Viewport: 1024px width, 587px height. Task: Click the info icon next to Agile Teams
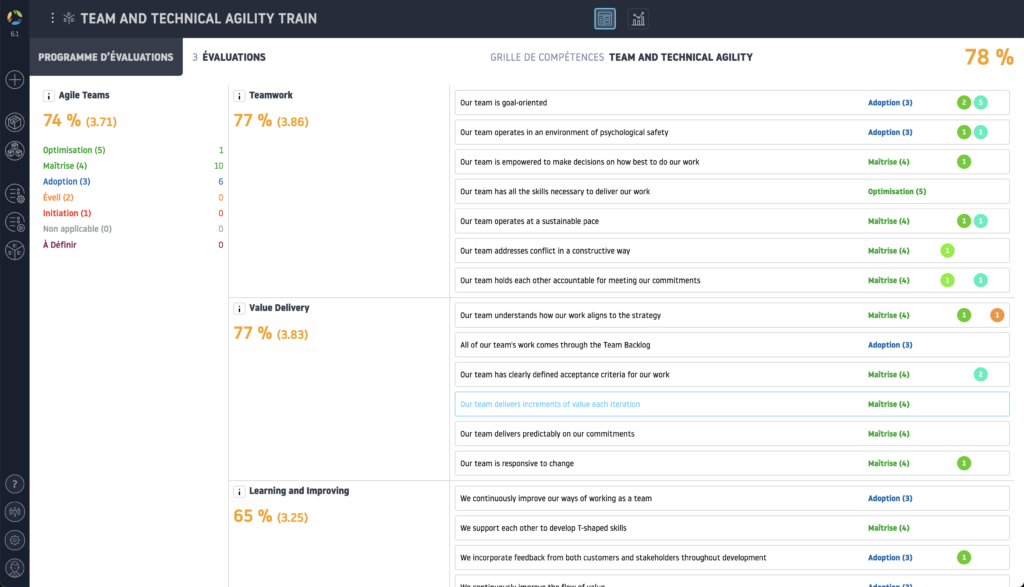coord(48,96)
